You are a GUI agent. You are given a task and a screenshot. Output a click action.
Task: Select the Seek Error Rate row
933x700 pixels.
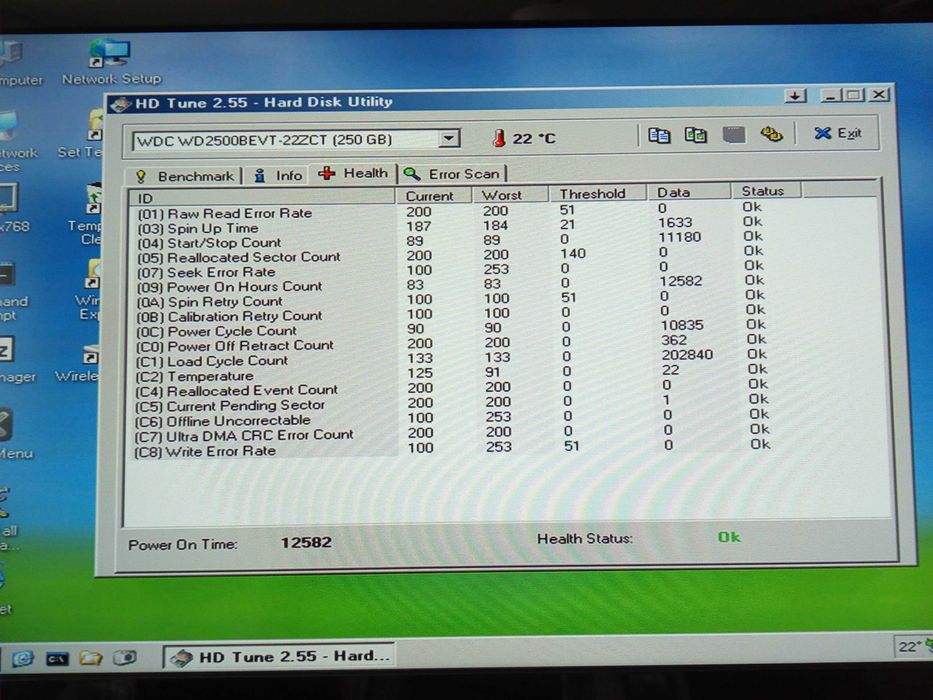coord(452,271)
